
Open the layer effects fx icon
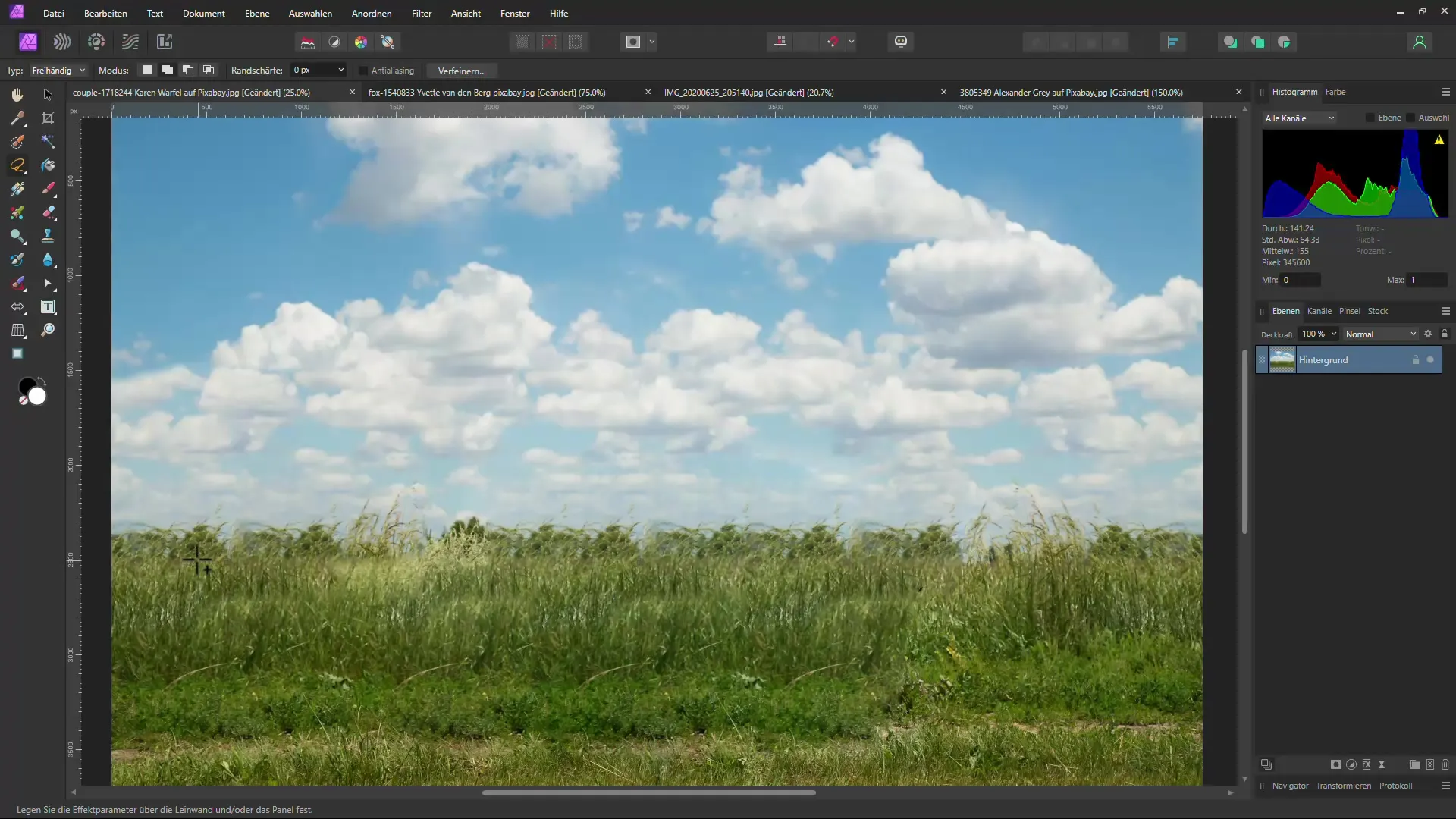(1367, 764)
